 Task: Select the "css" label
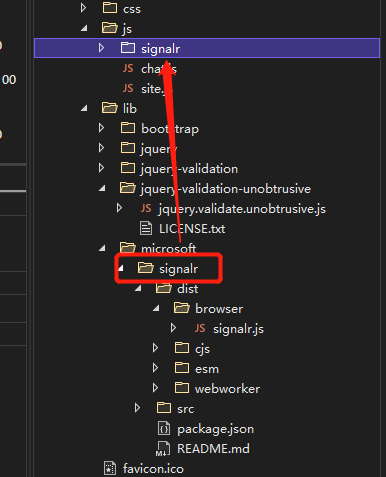point(132,9)
